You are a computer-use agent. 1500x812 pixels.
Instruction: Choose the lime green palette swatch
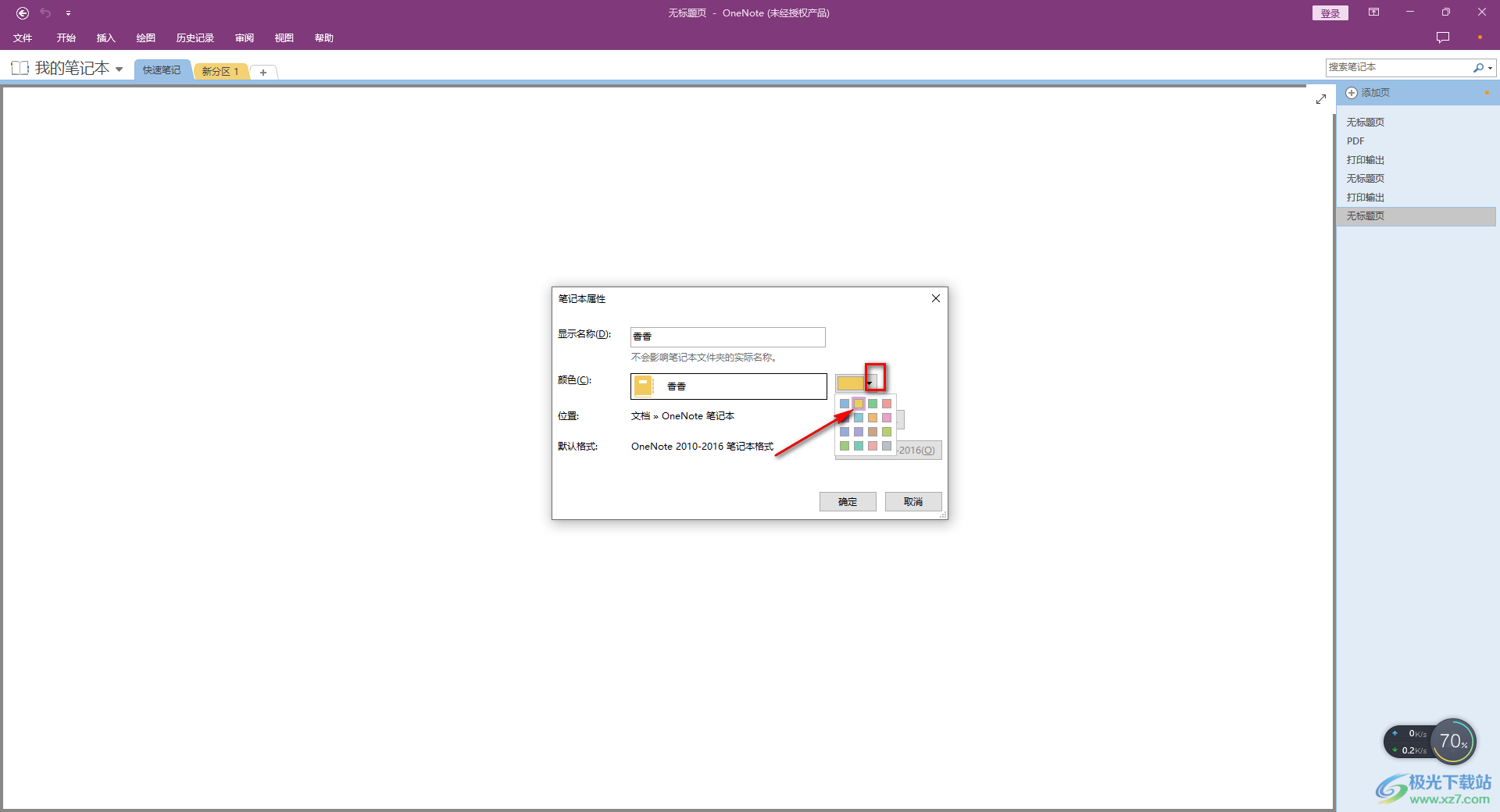coord(886,432)
